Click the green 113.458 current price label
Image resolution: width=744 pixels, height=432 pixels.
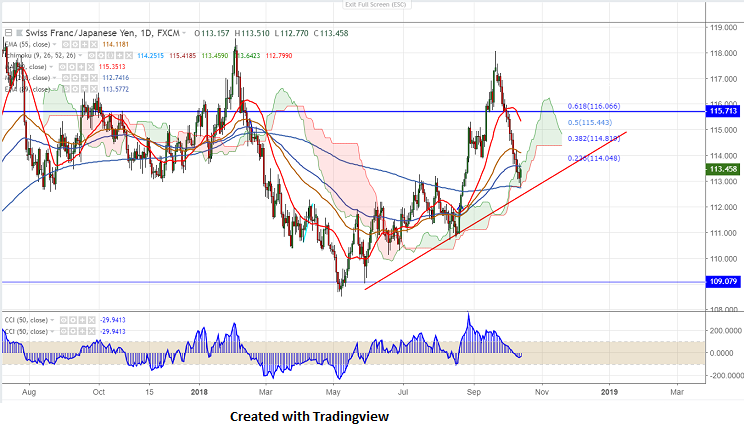tap(723, 169)
